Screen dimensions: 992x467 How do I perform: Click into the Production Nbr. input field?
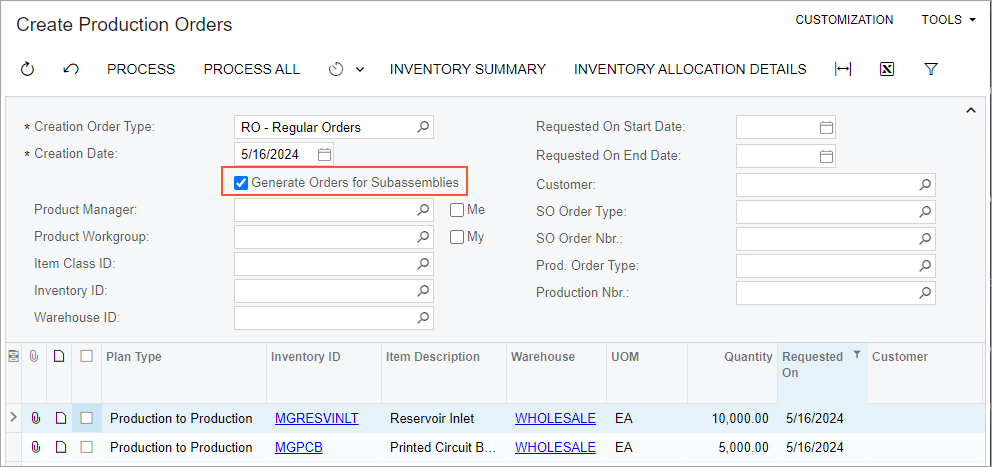[x=825, y=293]
